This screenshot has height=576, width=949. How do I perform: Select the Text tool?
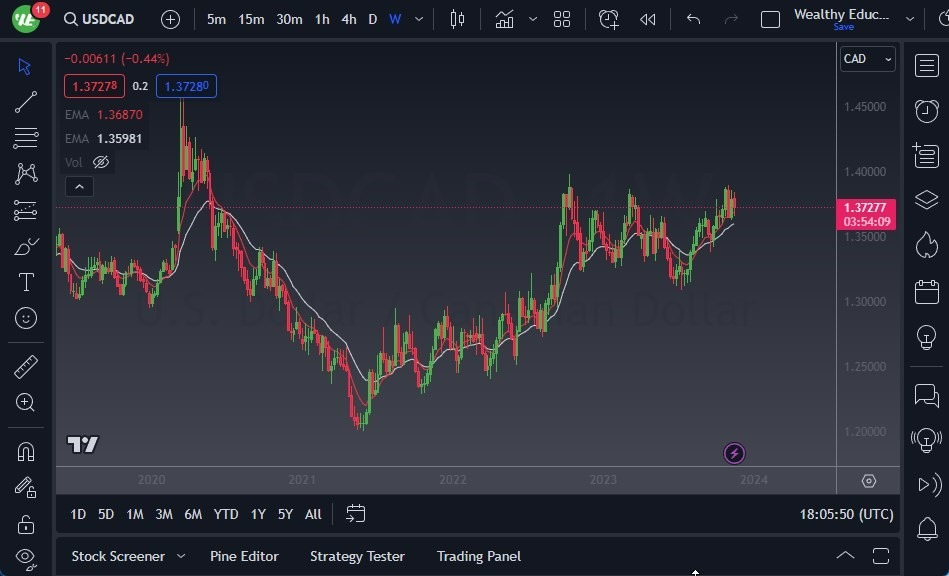(25, 282)
